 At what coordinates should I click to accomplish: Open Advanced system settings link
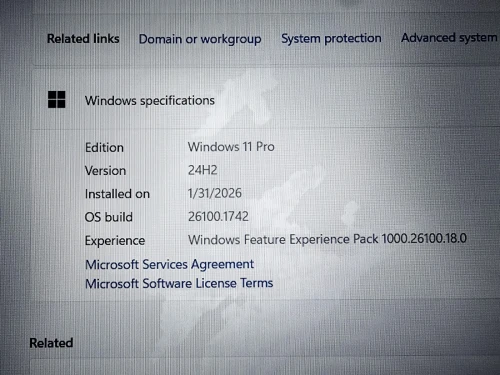(x=450, y=37)
